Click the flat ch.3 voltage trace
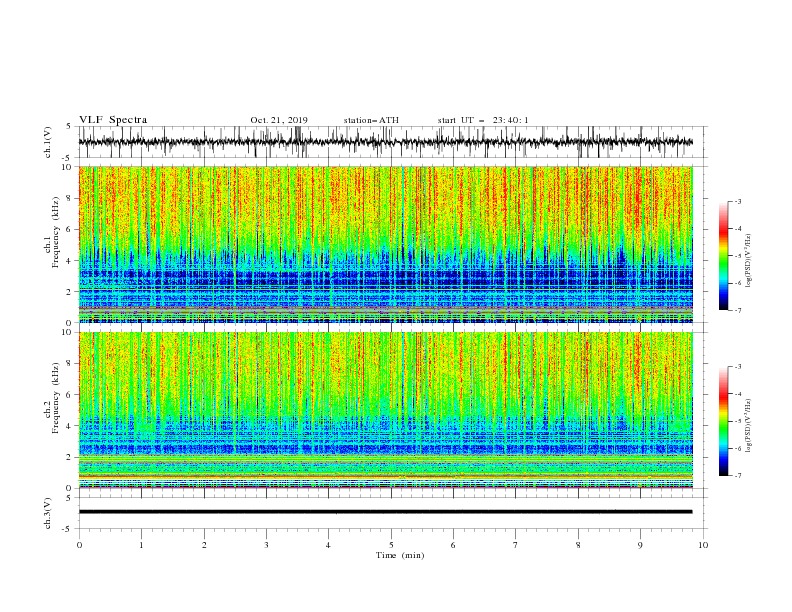Viewport: 792px width, 612px height. (386, 512)
